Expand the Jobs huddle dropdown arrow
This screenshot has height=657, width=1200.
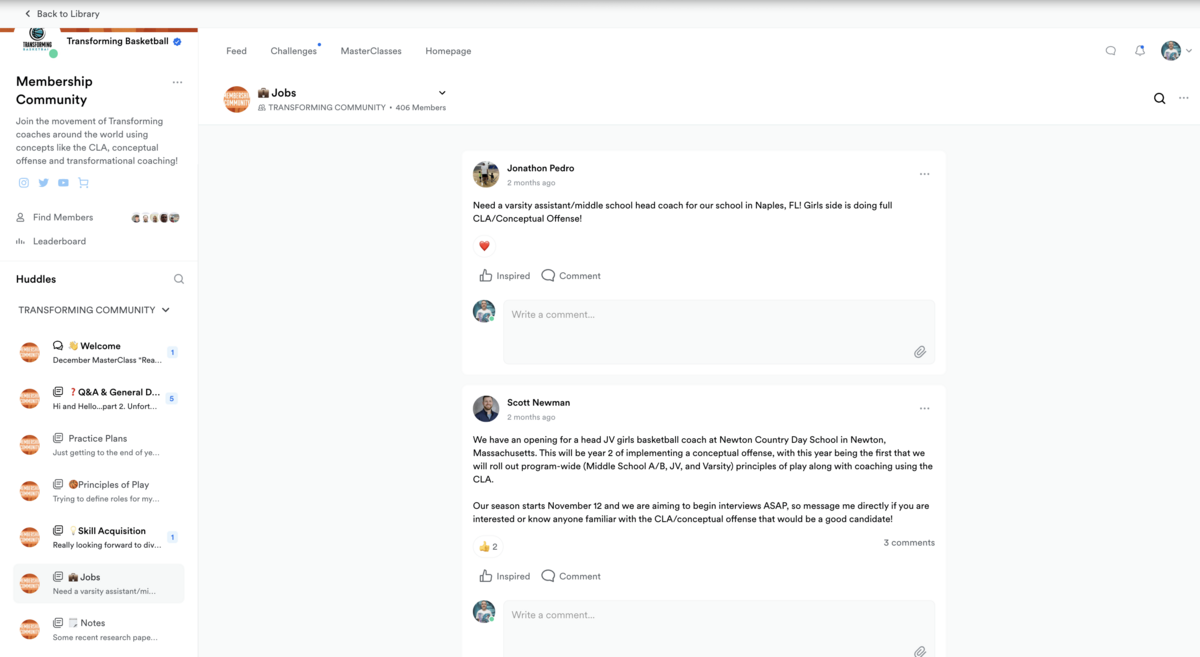click(442, 93)
